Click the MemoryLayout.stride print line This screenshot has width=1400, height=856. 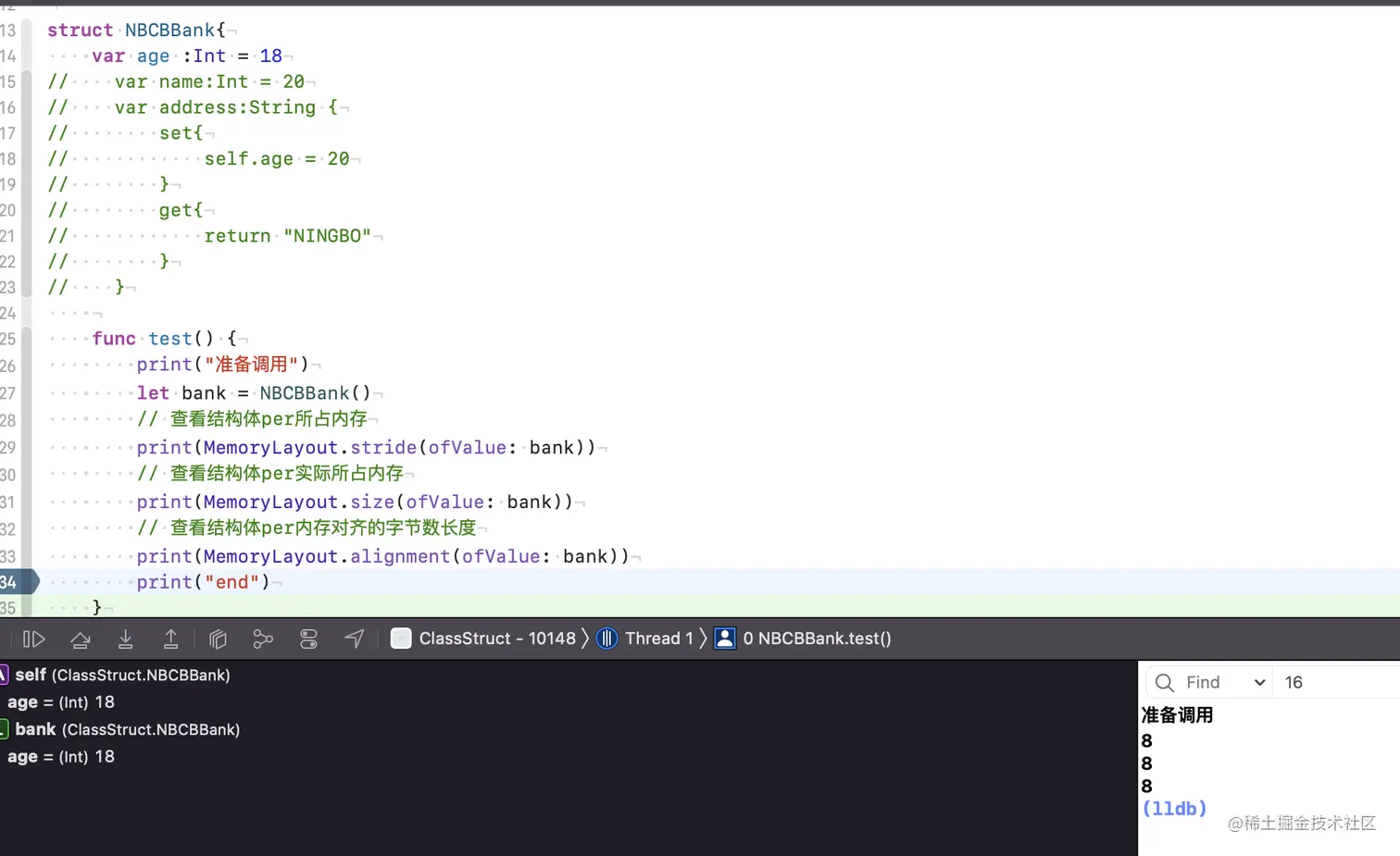pos(366,448)
